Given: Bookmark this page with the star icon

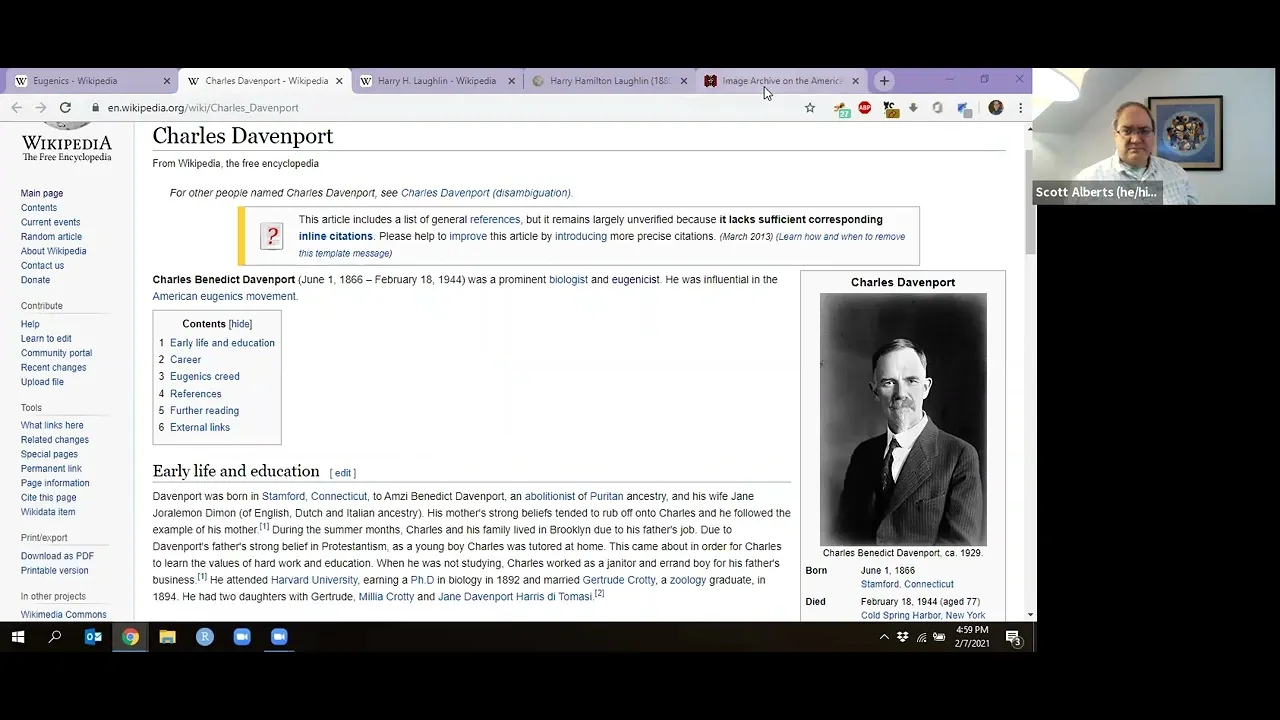Looking at the screenshot, I should point(810,107).
